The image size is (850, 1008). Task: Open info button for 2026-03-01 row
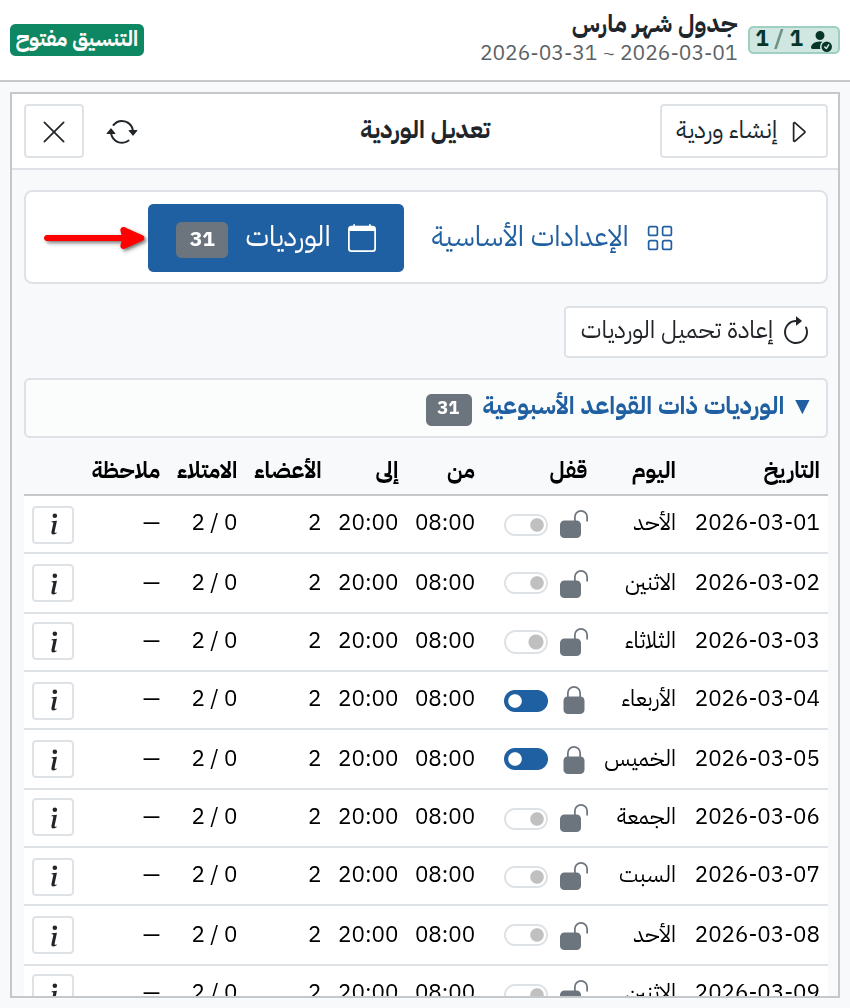tap(53, 525)
